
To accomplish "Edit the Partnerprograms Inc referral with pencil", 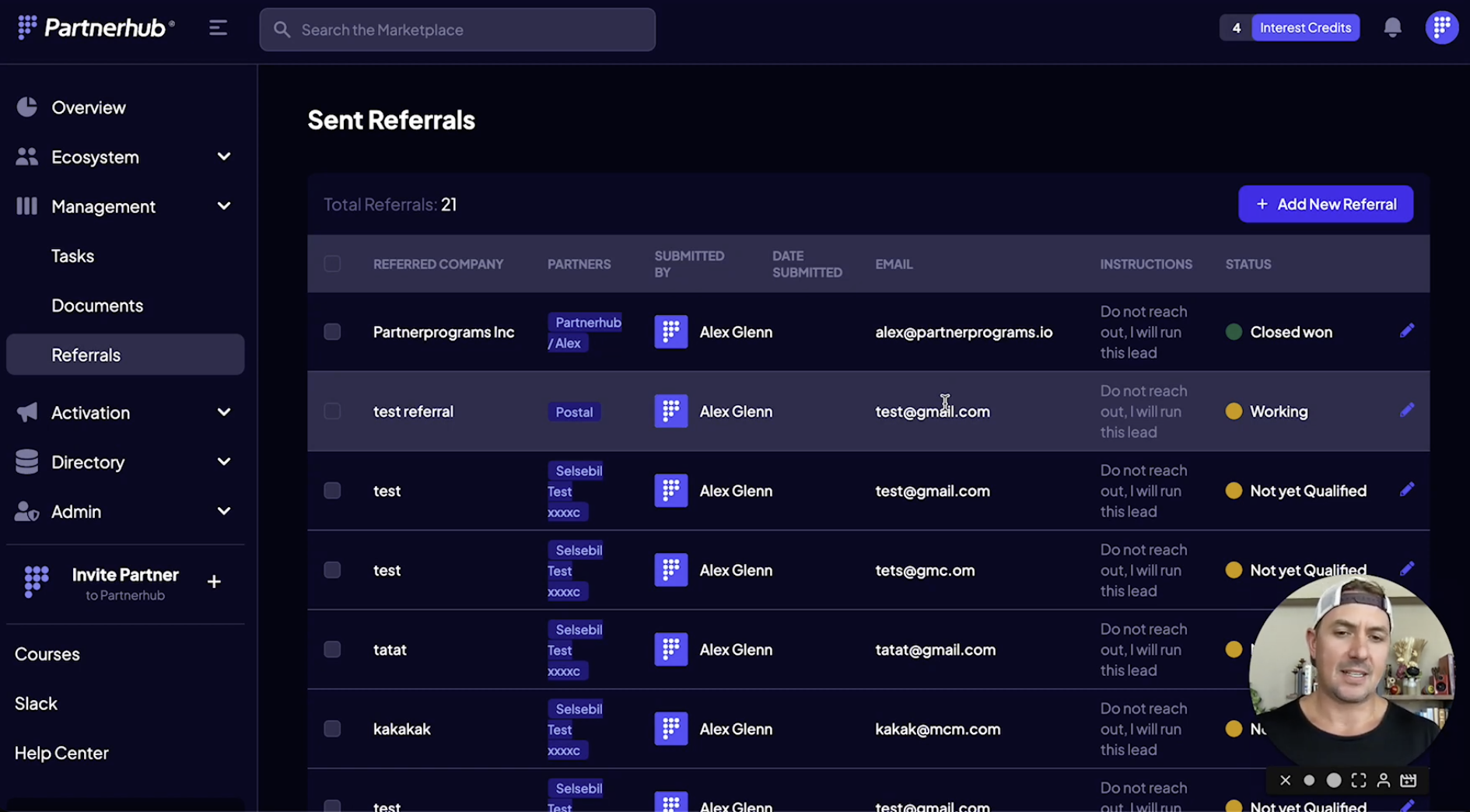I will click(1406, 331).
